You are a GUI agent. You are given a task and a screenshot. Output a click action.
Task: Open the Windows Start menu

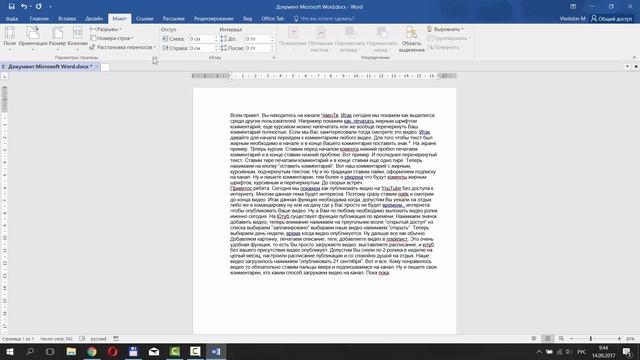point(9,351)
